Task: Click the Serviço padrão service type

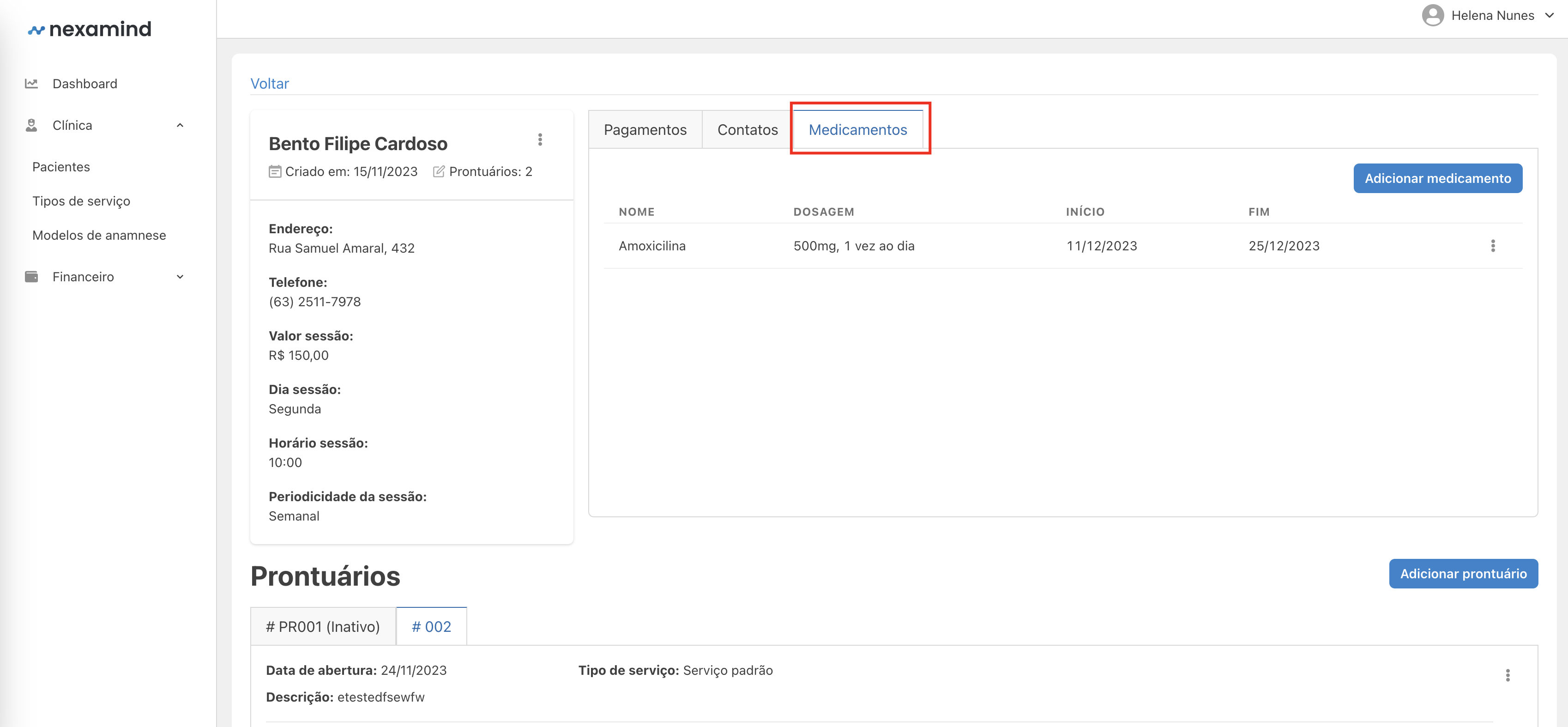Action: tap(728, 670)
